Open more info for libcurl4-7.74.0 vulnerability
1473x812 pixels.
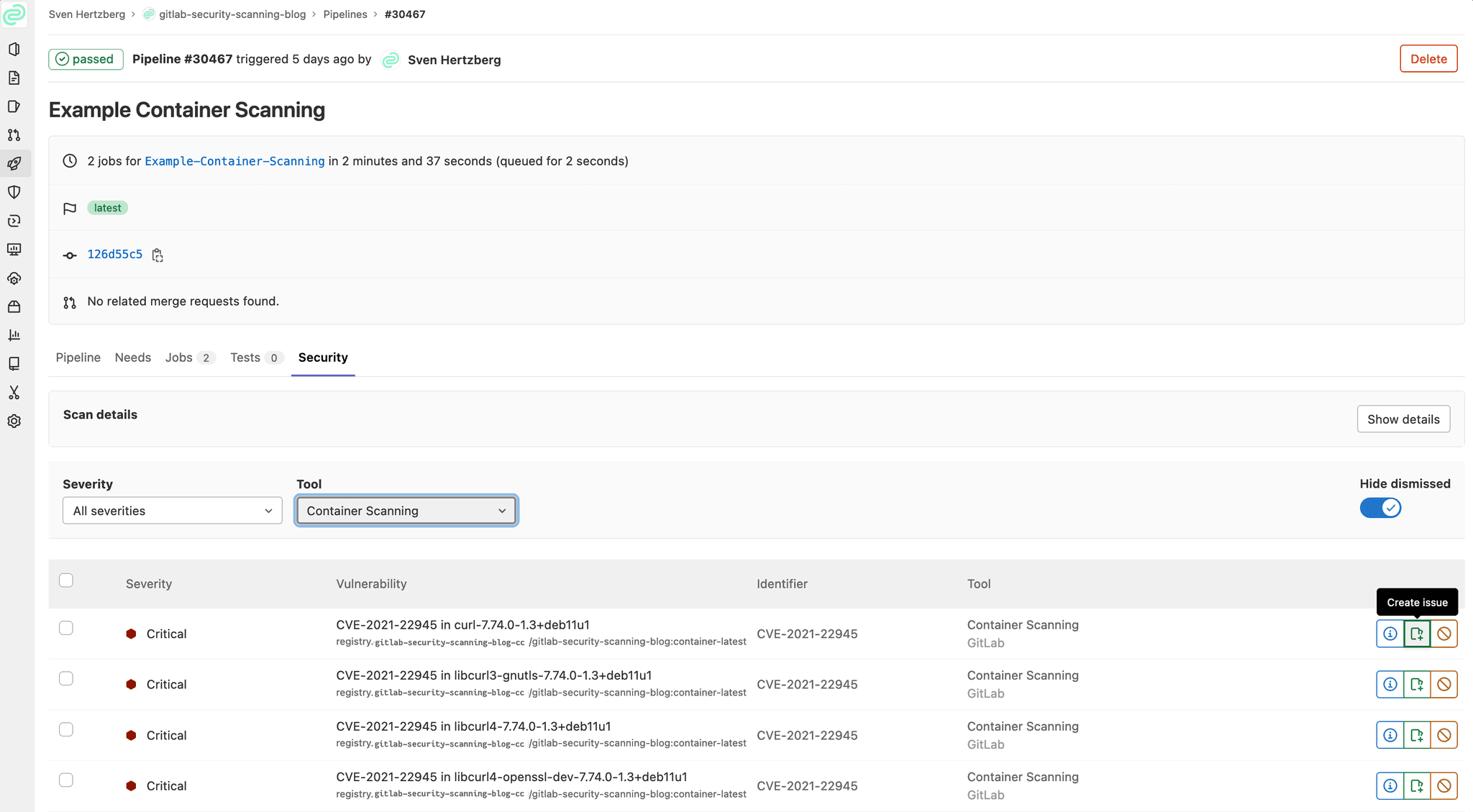[x=1390, y=735]
